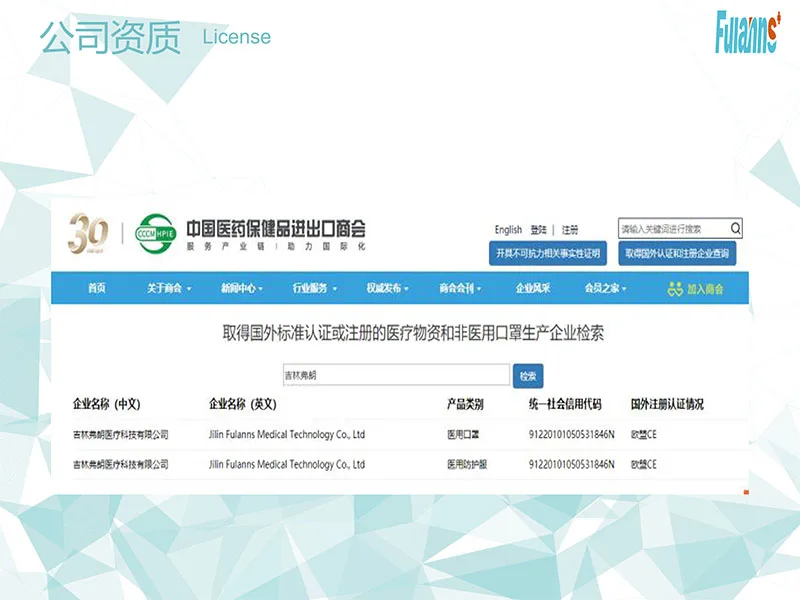
Task: Expand the 会员之家 dropdown menu
Action: pos(606,288)
